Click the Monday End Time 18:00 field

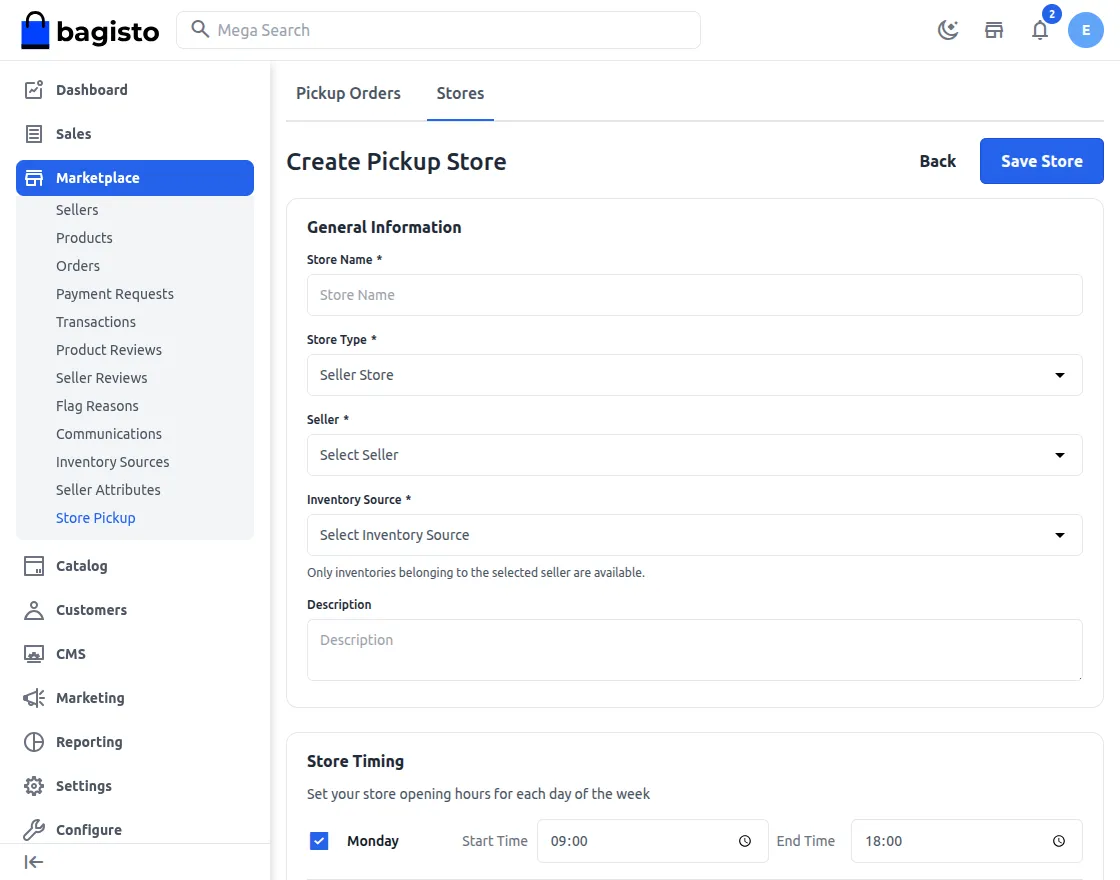click(966, 841)
